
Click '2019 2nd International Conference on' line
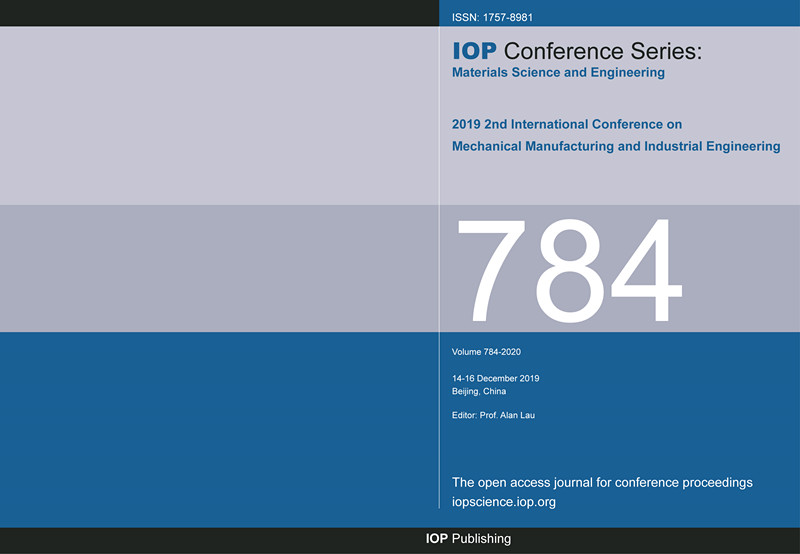[567, 124]
